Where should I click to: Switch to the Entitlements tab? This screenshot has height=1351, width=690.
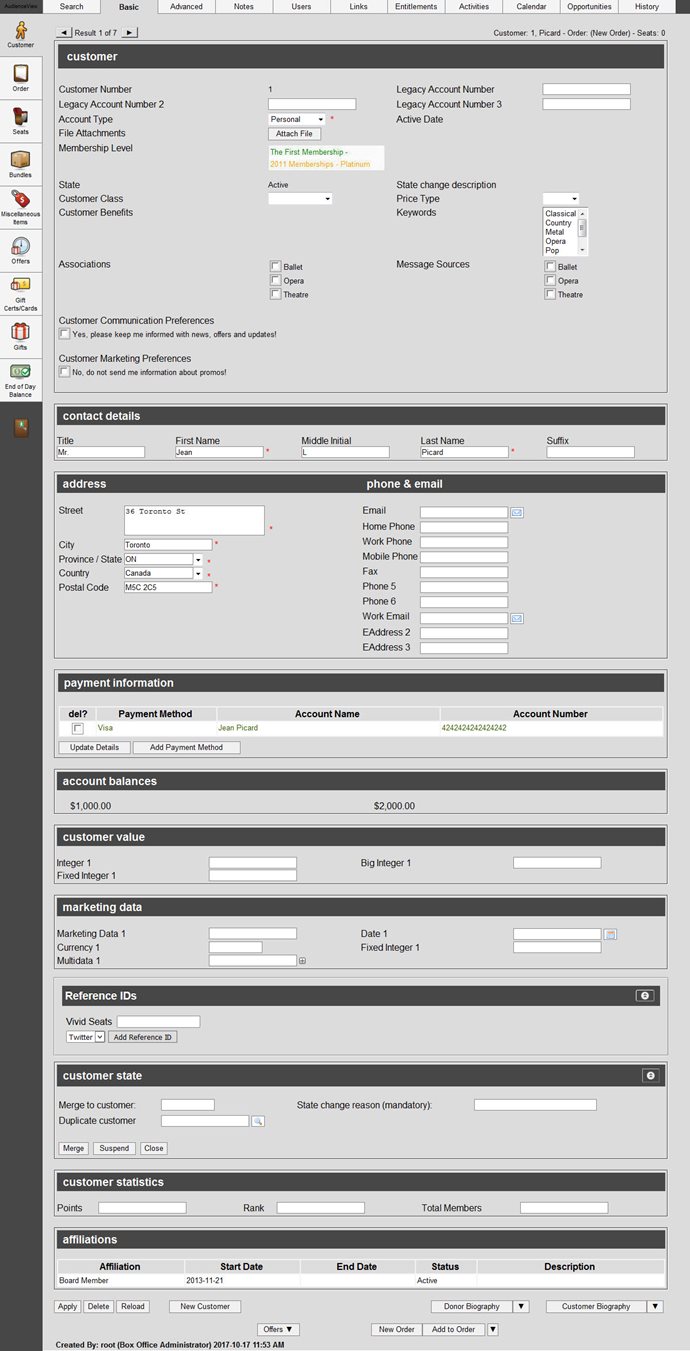pos(416,7)
